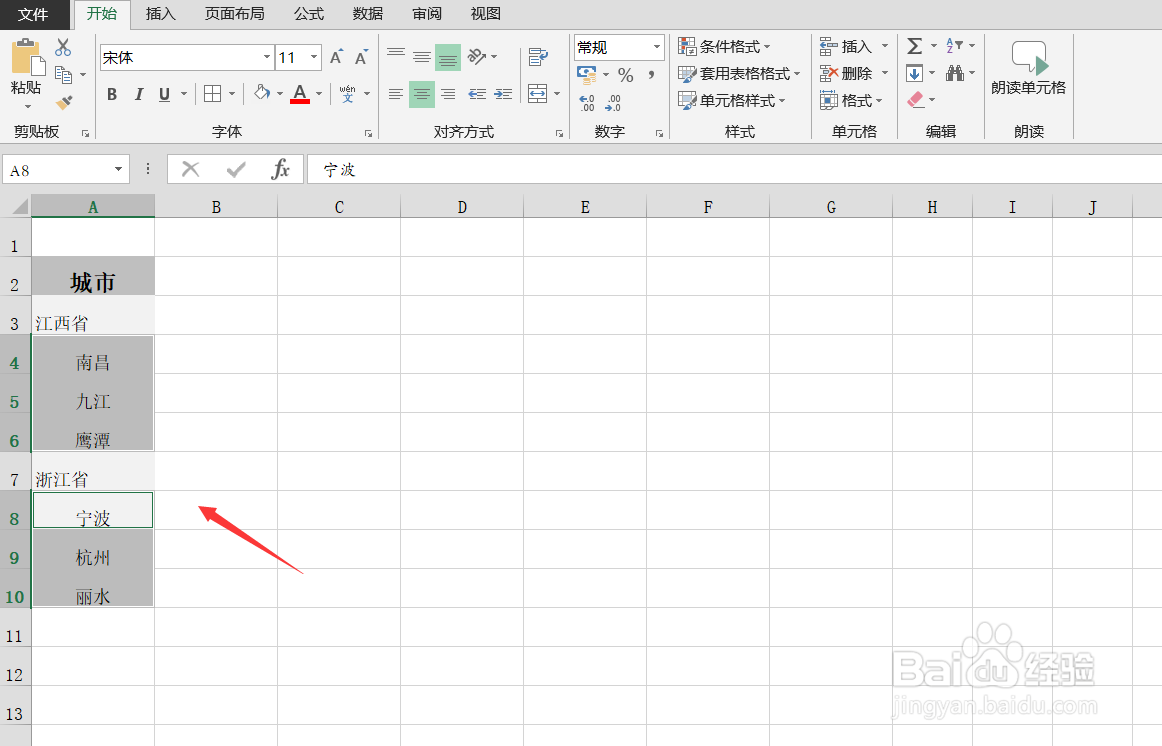Apply fill color bucket
Viewport: 1162px width, 746px height.
tap(262, 93)
